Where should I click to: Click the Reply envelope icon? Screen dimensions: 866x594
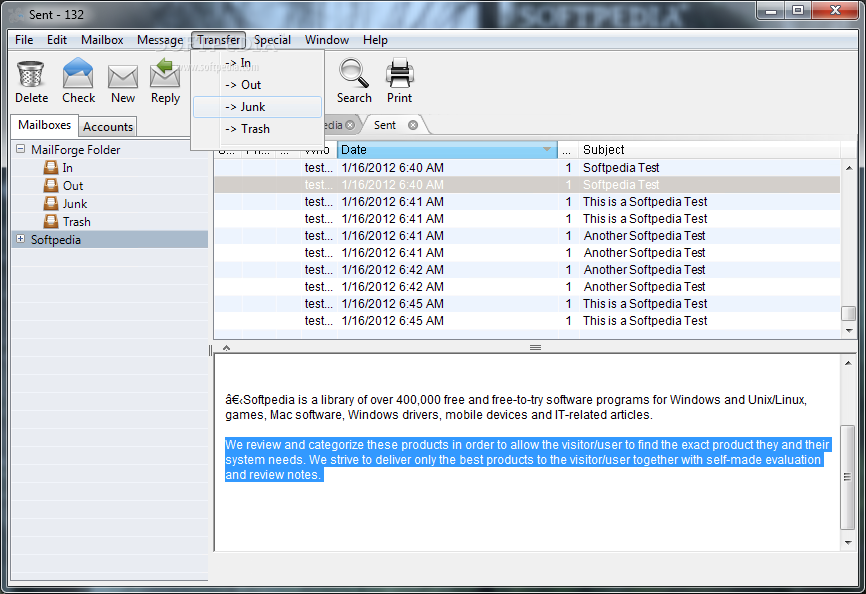coord(165,74)
